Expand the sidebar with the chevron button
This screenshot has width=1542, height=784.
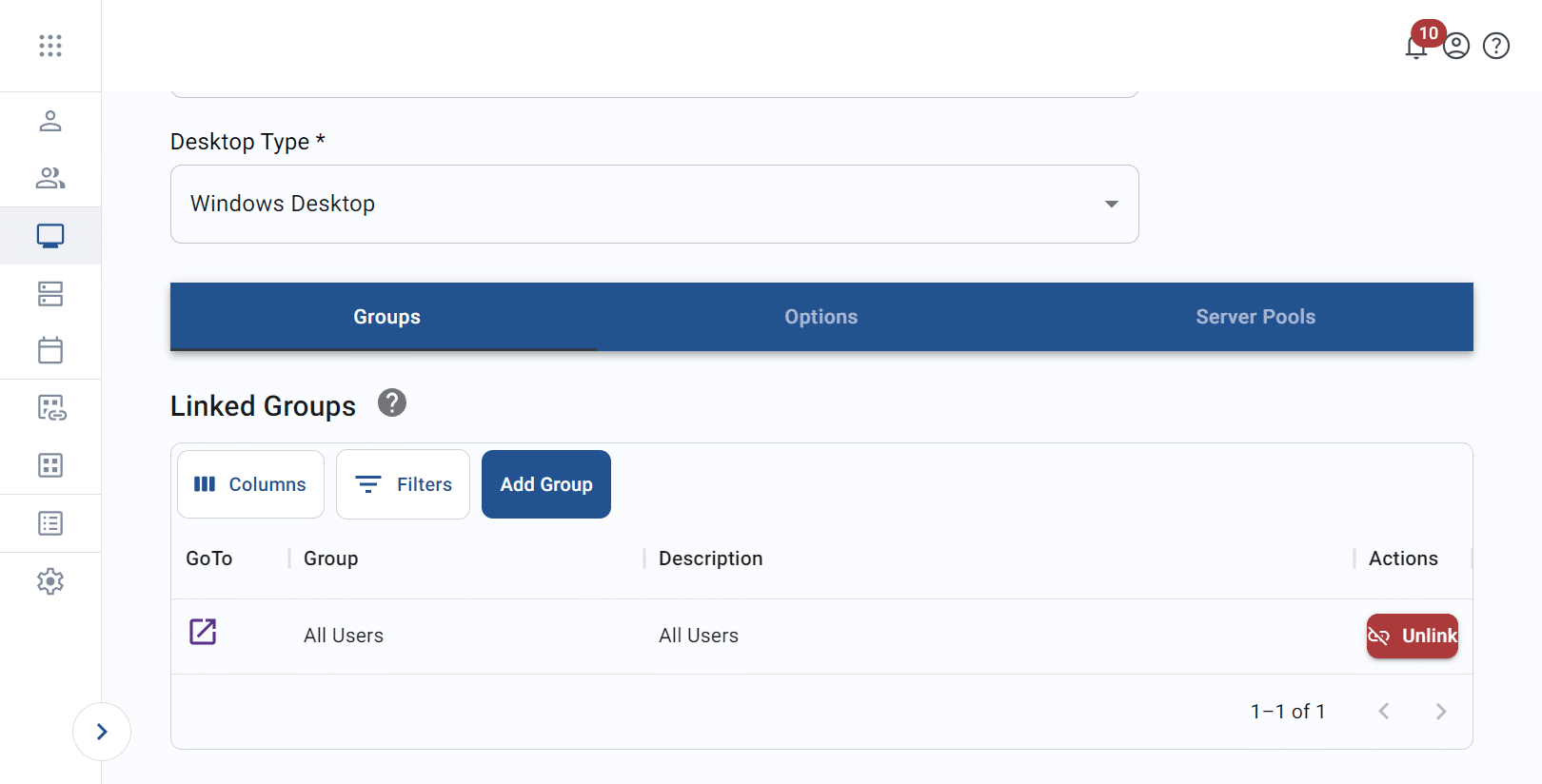pyautogui.click(x=102, y=732)
